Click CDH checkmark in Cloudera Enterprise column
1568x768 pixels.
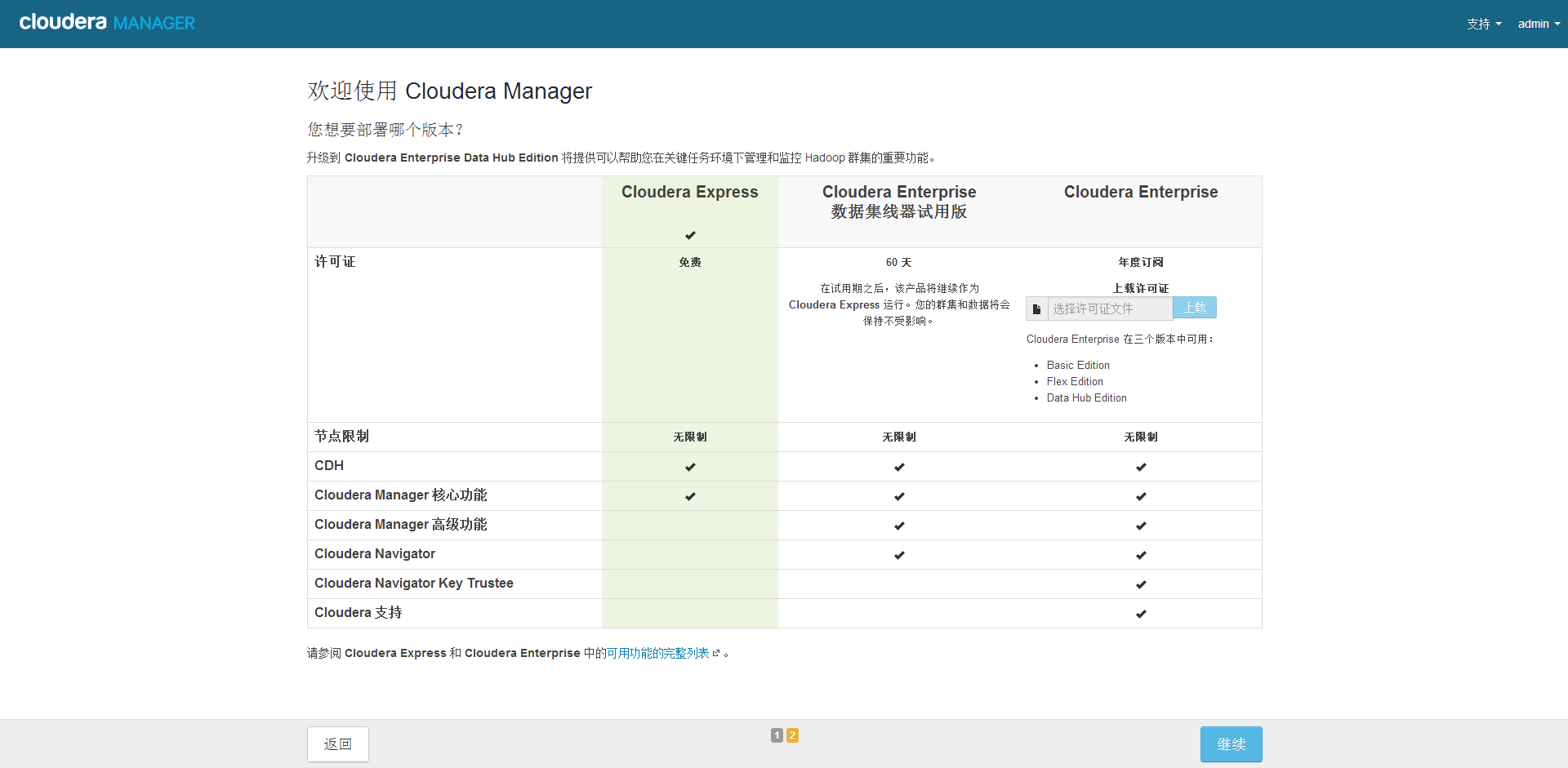[x=1141, y=467]
